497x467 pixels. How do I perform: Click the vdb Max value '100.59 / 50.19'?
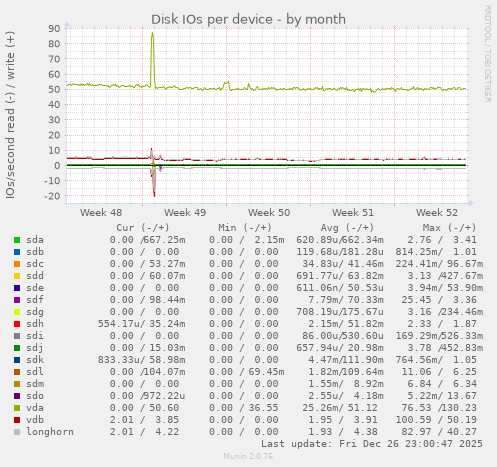436,420
